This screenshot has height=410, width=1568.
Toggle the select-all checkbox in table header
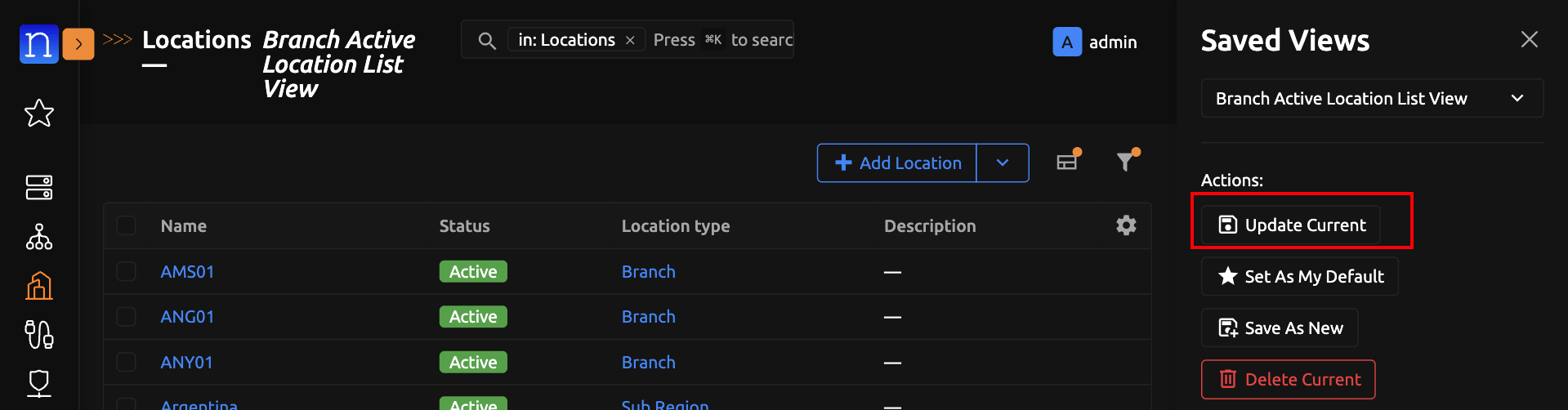[x=127, y=225]
